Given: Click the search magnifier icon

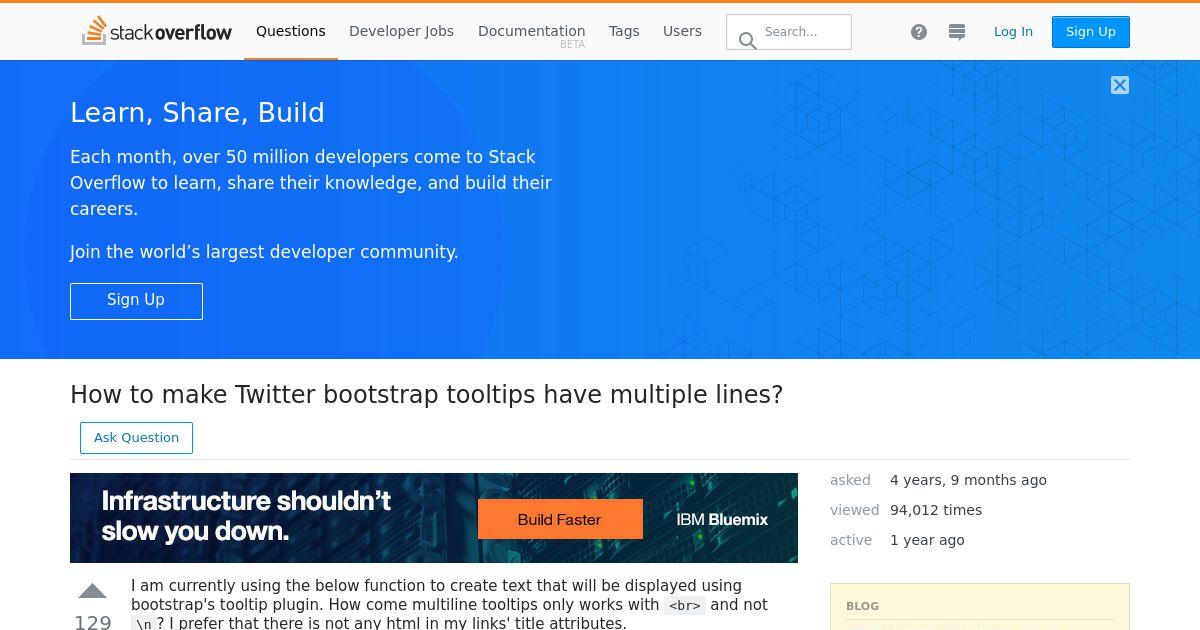Looking at the screenshot, I should tap(747, 40).
